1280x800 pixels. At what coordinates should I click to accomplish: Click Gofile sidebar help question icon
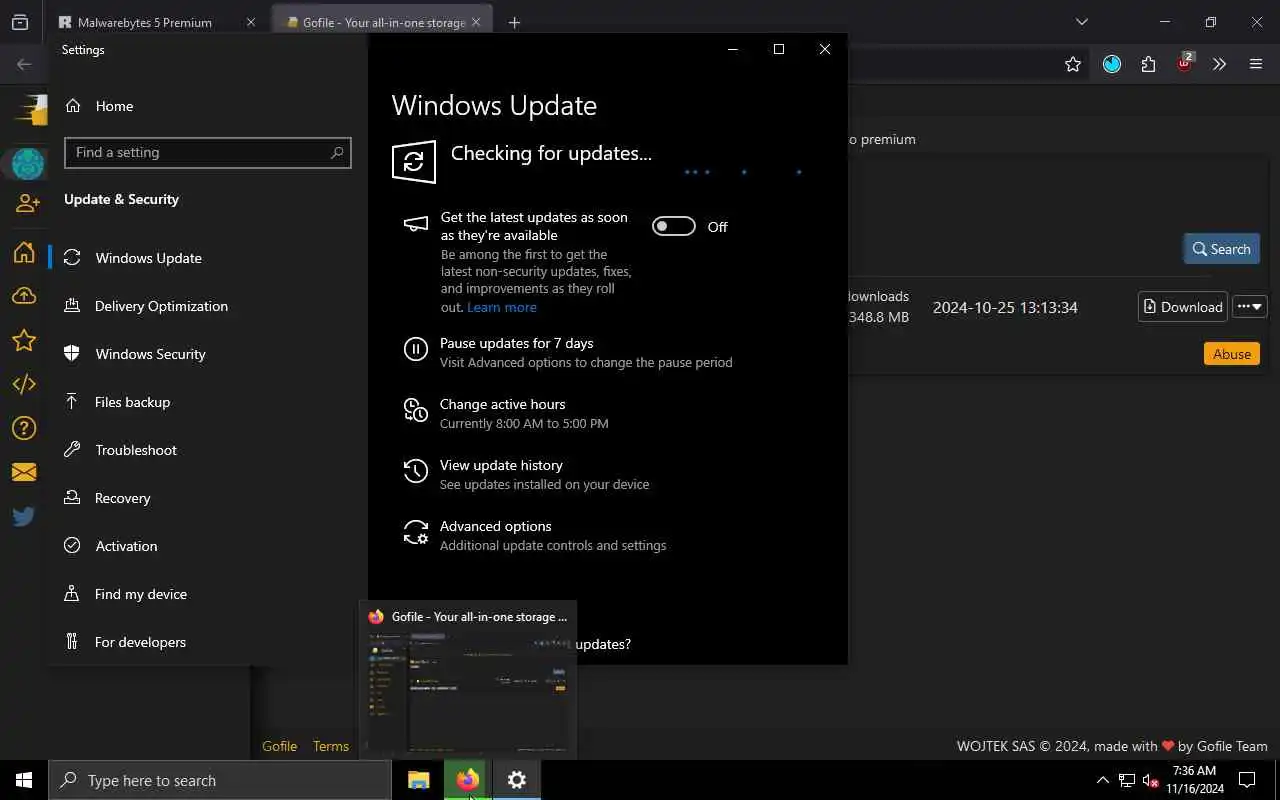24,428
